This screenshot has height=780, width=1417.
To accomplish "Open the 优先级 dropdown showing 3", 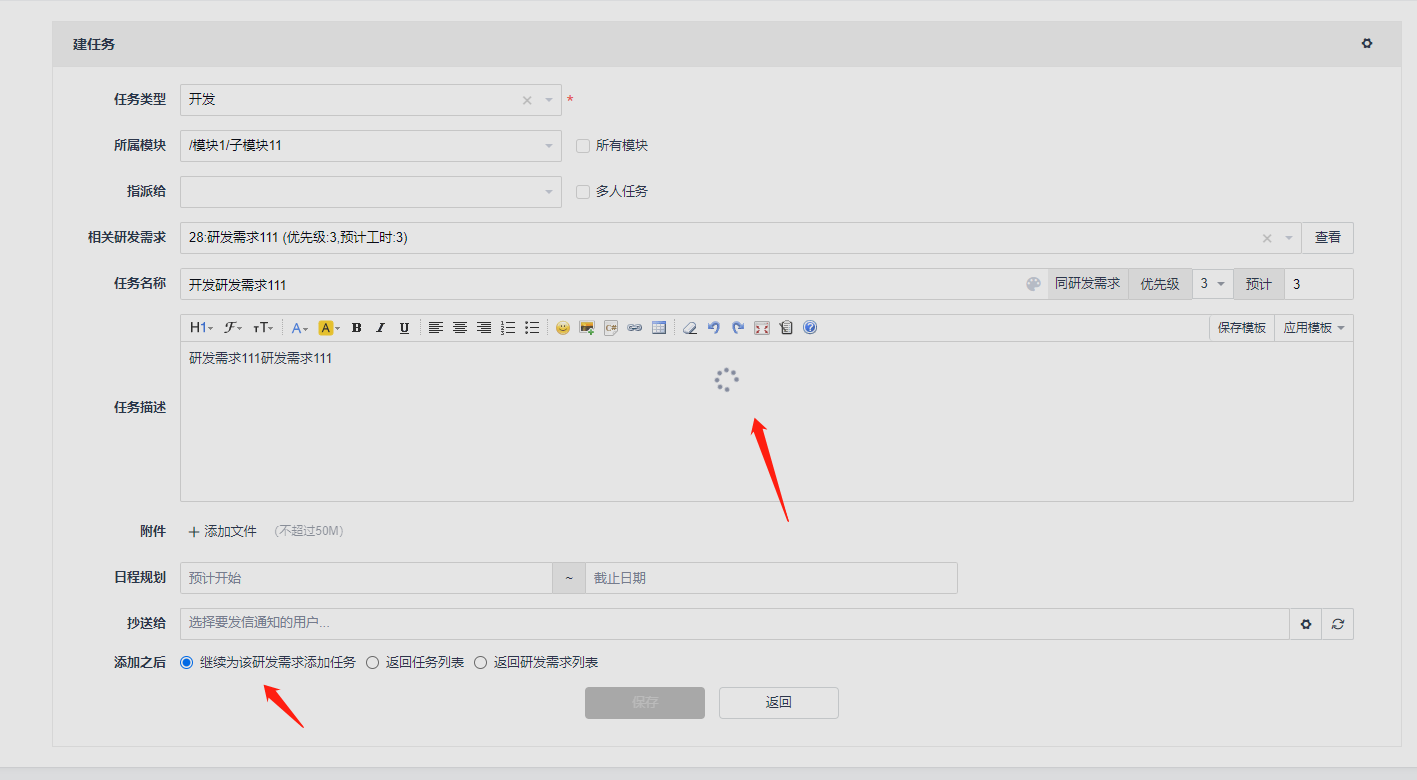I will tap(1212, 284).
